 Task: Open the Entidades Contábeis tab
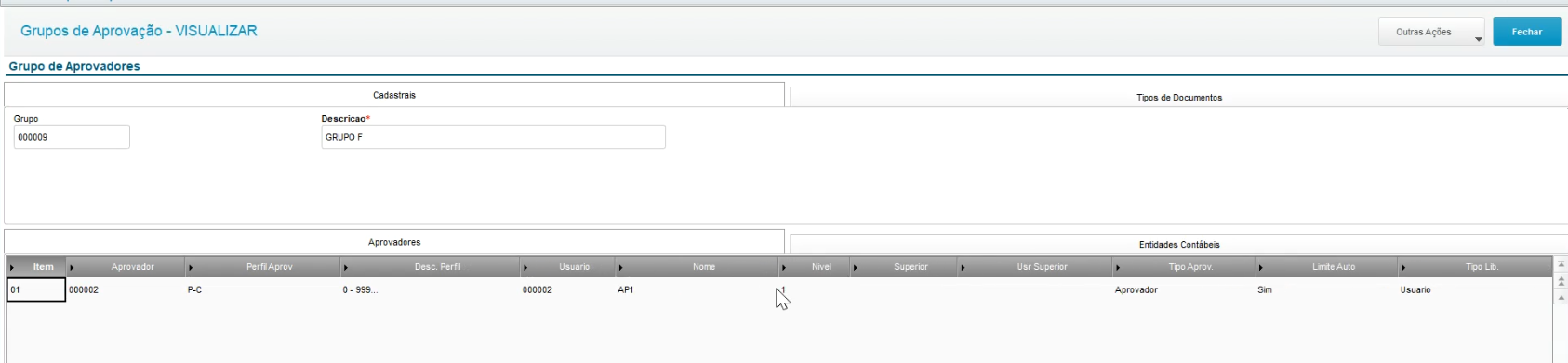1178,245
